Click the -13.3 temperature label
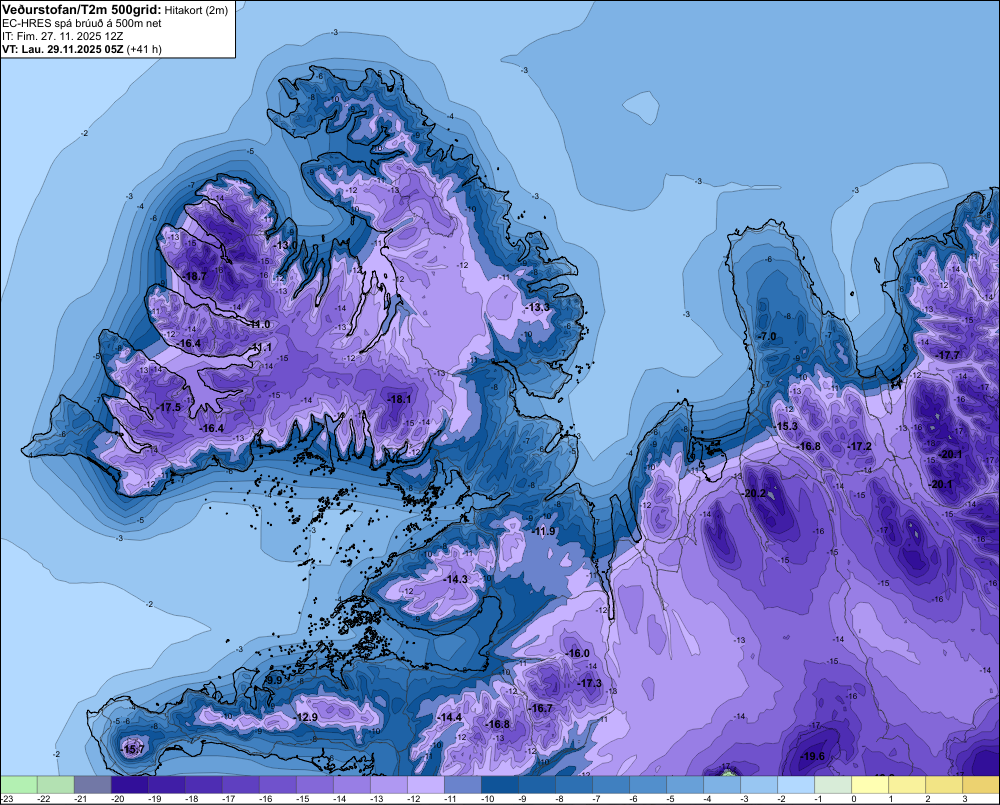Image resolution: width=1000 pixels, height=805 pixels. (537, 307)
